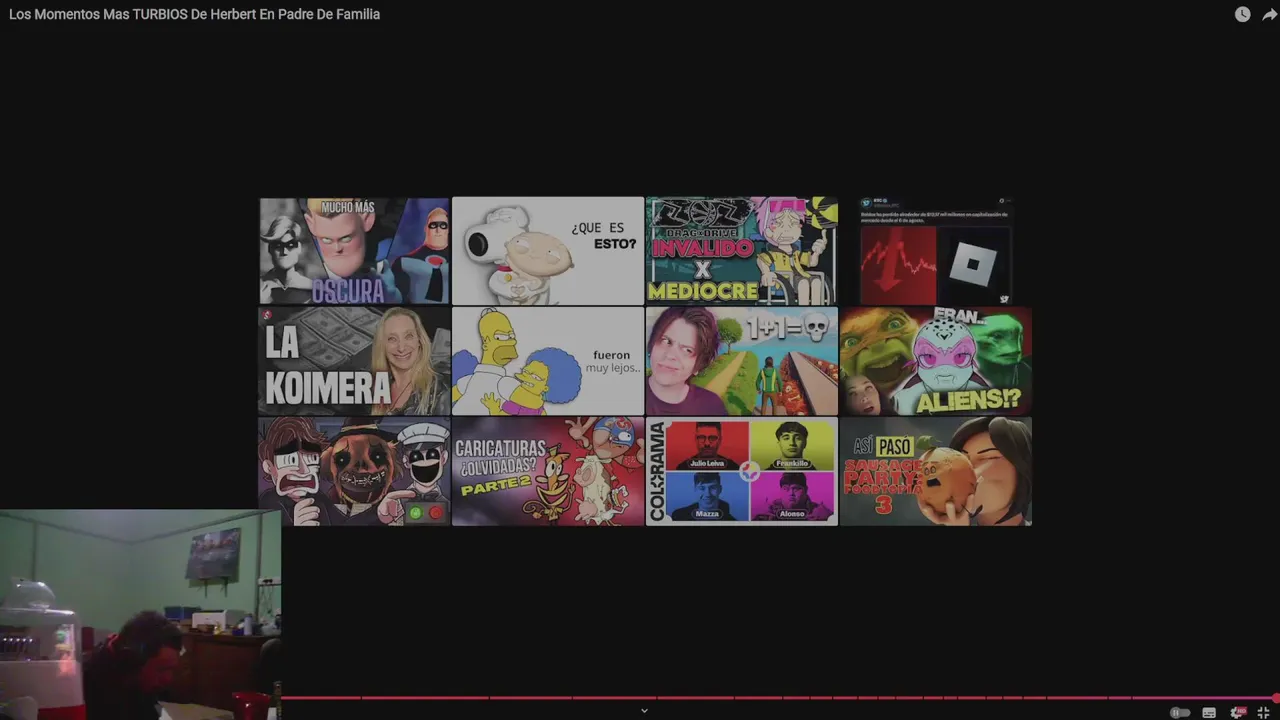Open the Roblox red stock chart thumbnail

[935, 251]
